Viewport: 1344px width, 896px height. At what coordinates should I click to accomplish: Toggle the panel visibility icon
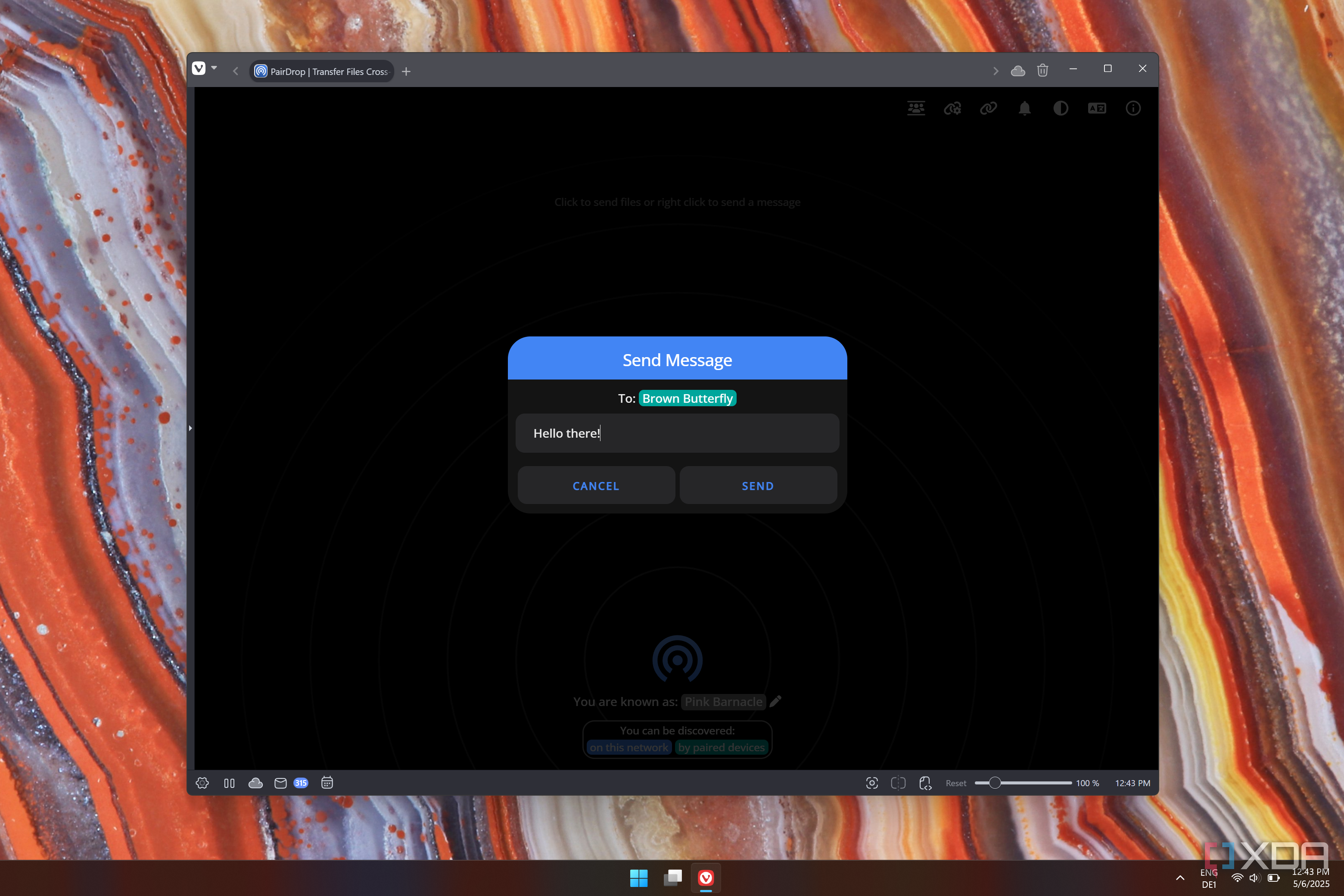(x=229, y=783)
